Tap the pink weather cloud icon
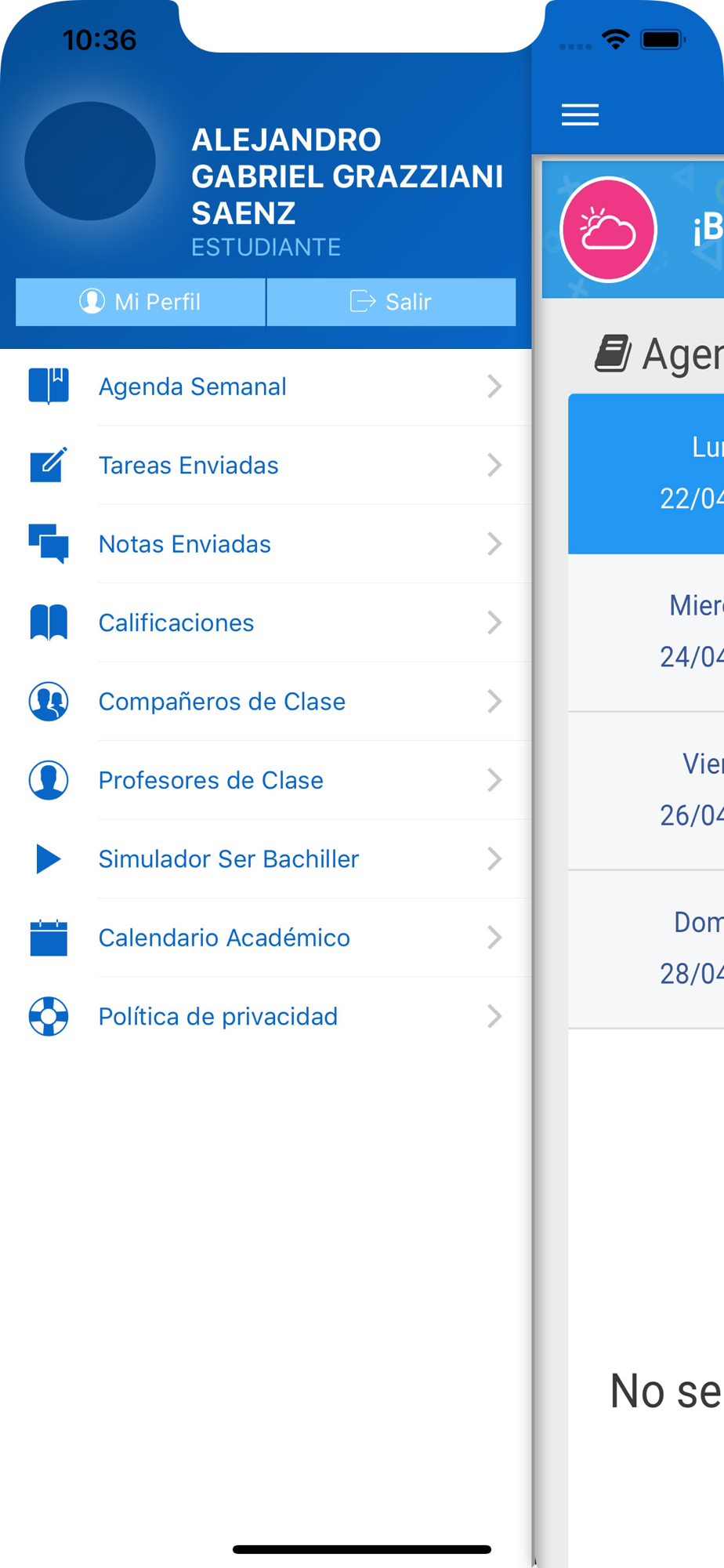Screen dimensions: 724x1568 [608, 230]
